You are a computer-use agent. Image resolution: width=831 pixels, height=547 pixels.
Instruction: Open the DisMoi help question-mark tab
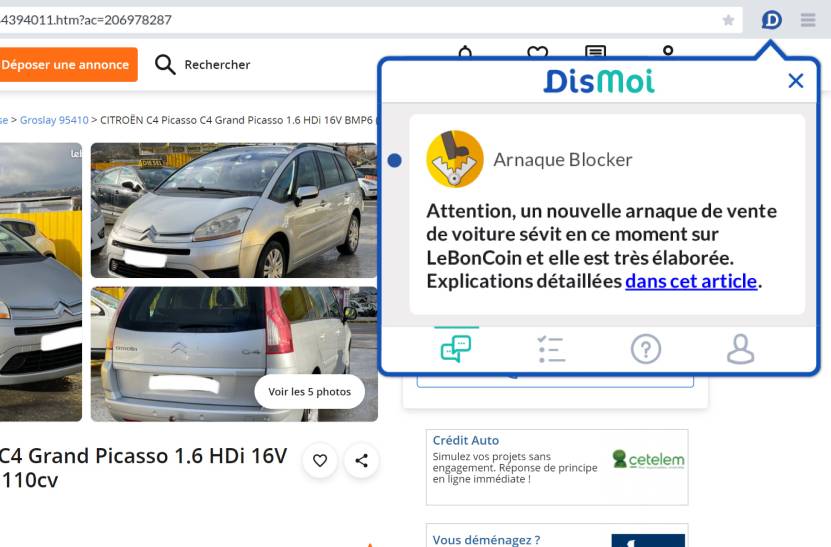(x=646, y=349)
